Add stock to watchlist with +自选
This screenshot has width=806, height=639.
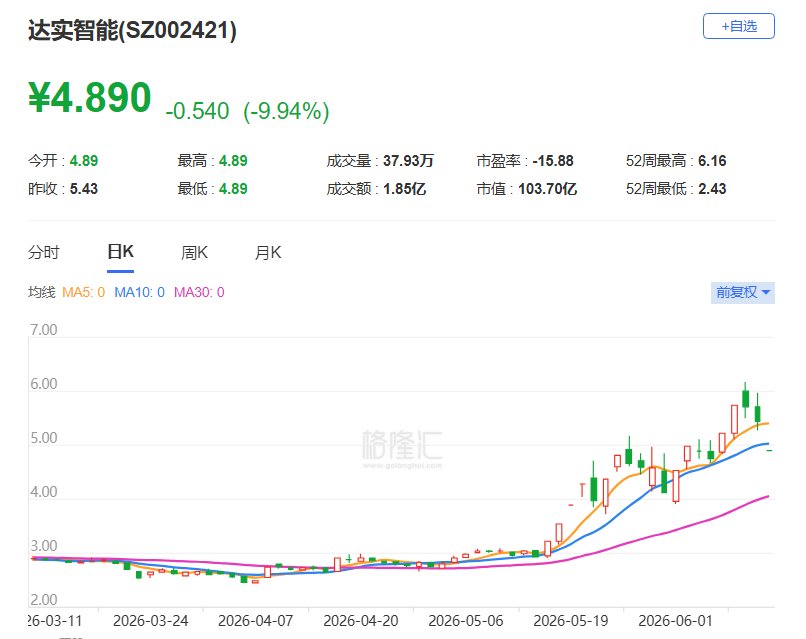[738, 26]
